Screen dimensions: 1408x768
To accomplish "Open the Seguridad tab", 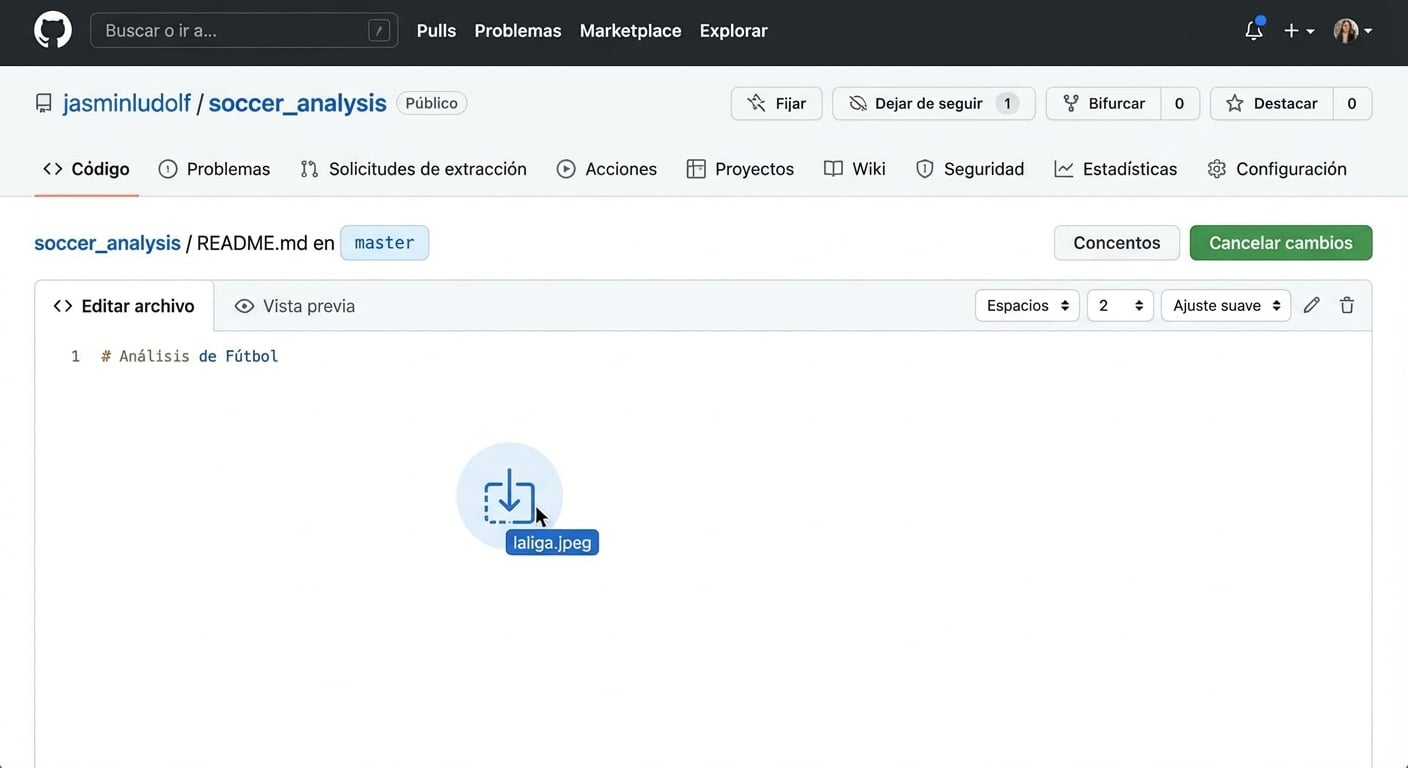I will pyautogui.click(x=970, y=169).
